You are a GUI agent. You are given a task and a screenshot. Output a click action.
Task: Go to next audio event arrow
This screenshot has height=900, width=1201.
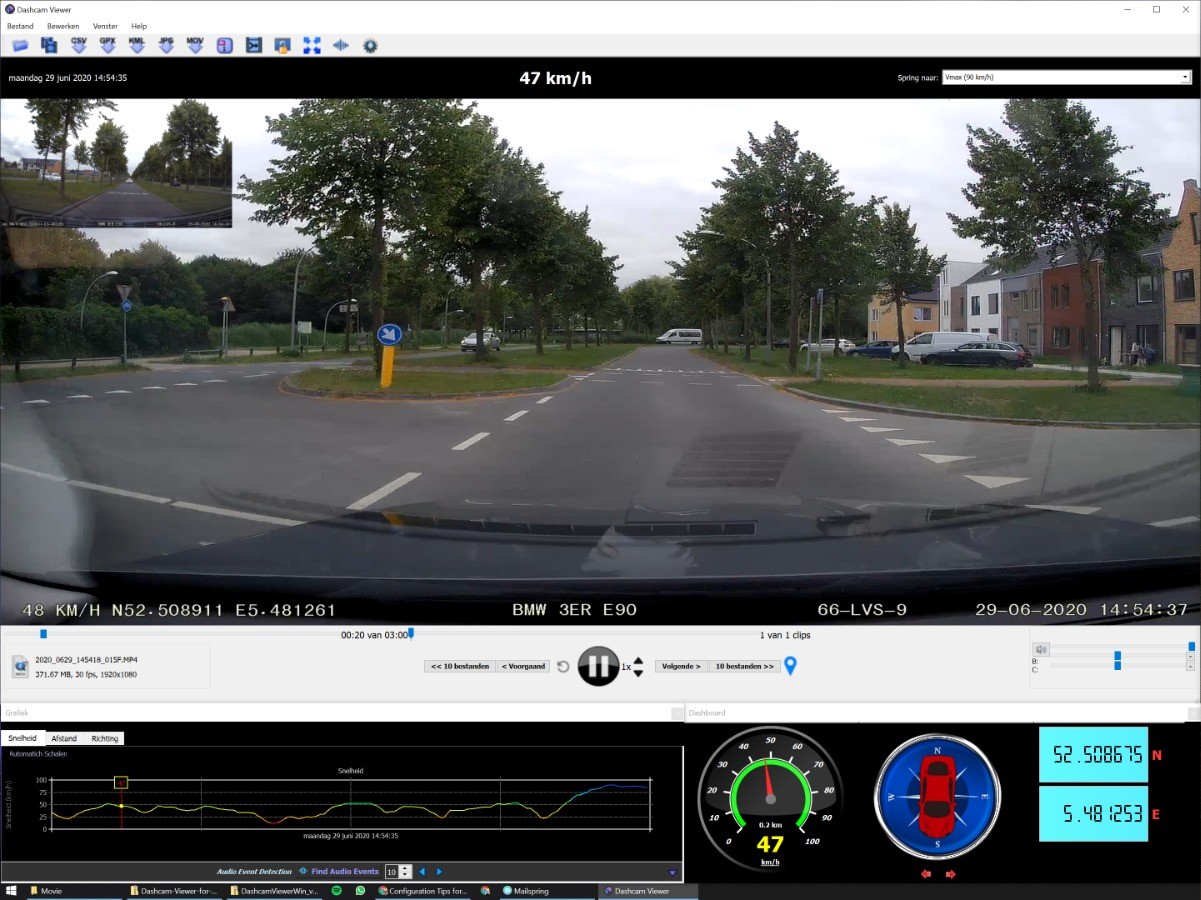point(438,872)
